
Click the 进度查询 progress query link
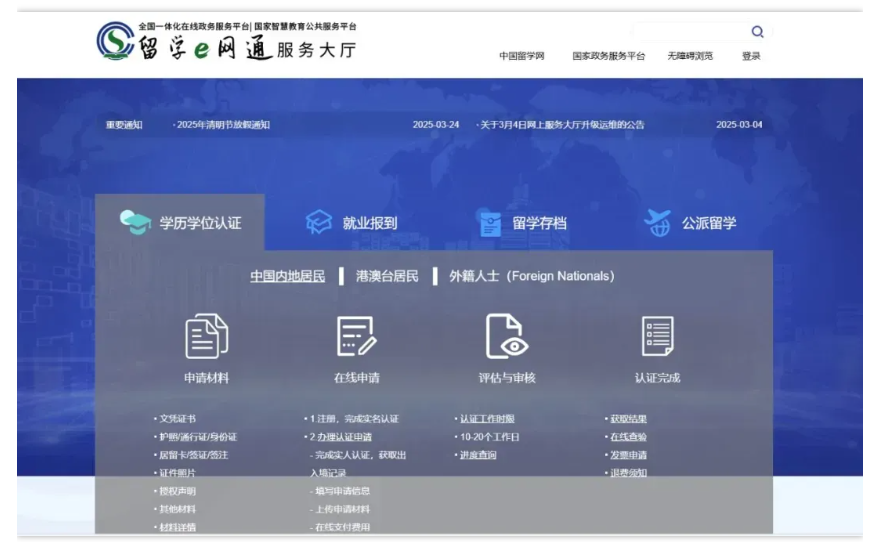pyautogui.click(x=479, y=455)
